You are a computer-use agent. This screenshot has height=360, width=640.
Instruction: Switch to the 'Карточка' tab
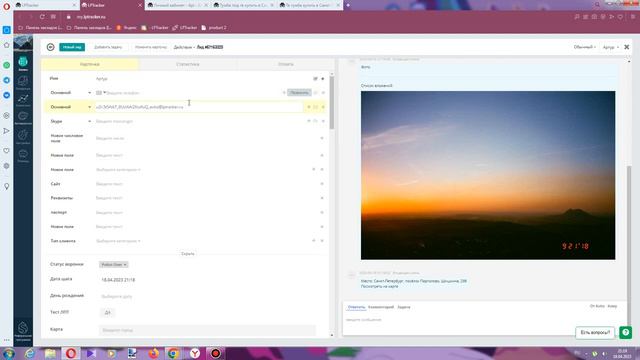point(89,64)
